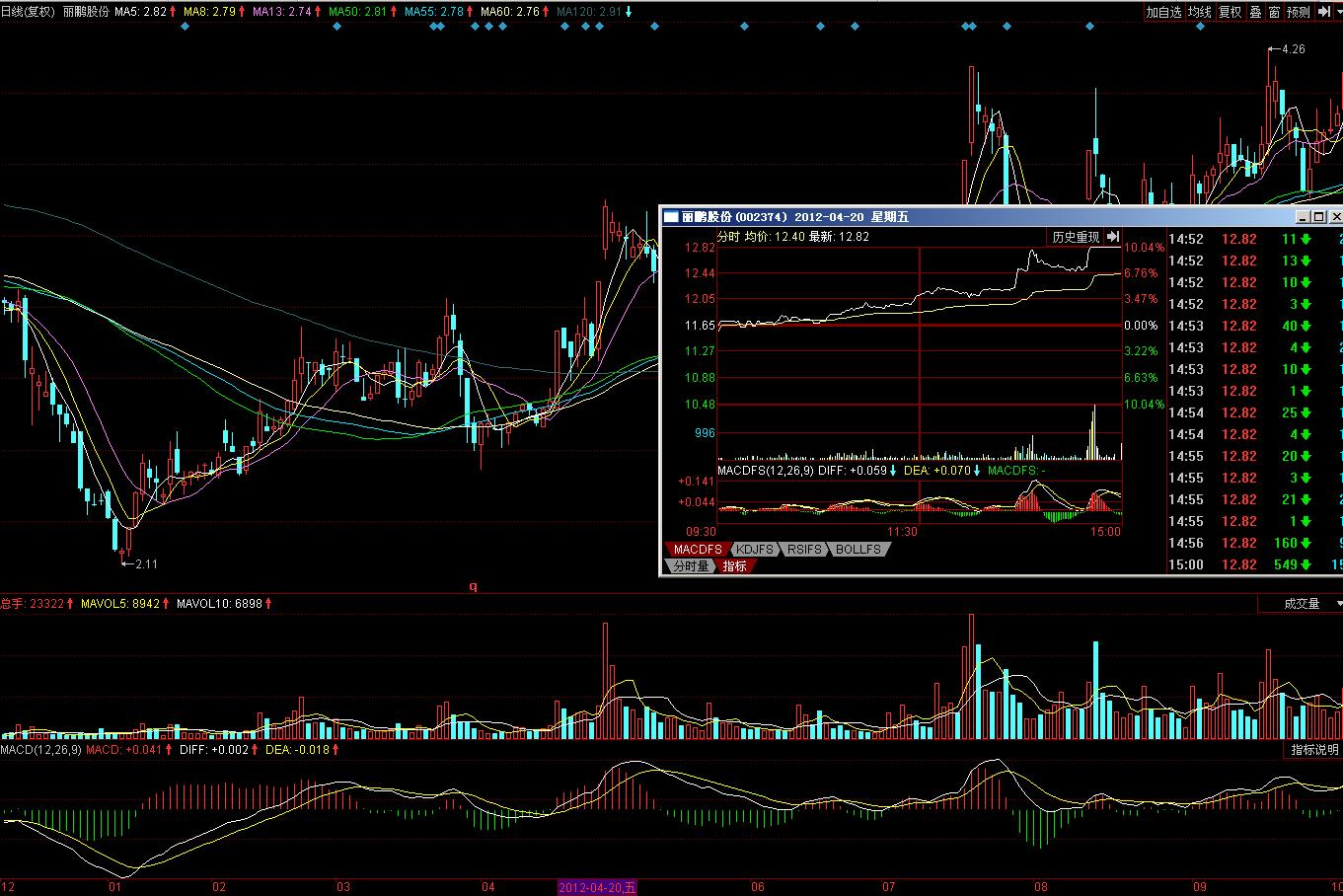Switch to the 分时量 tab
Viewport: 1343px width, 896px height.
[691, 566]
